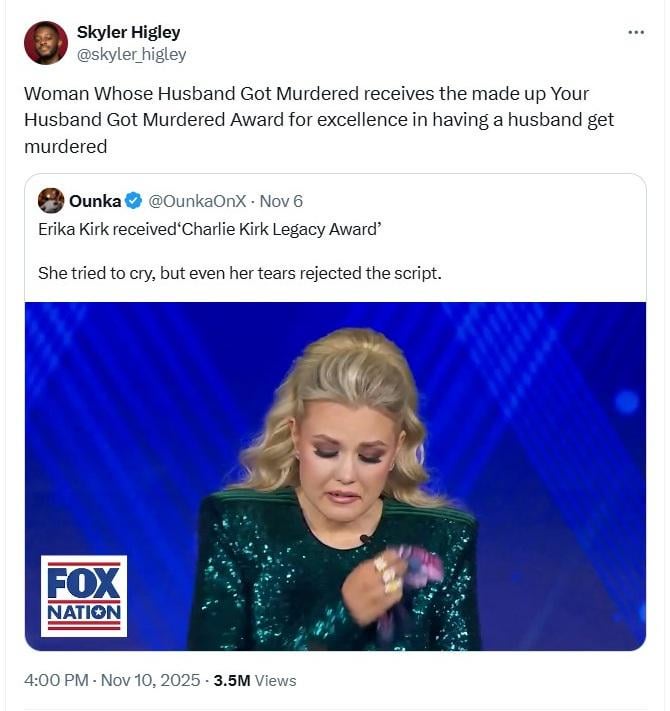The height and width of the screenshot is (711, 670).
Task: Click the post text starting 'Woman Whose Husband'
Action: [x=306, y=94]
